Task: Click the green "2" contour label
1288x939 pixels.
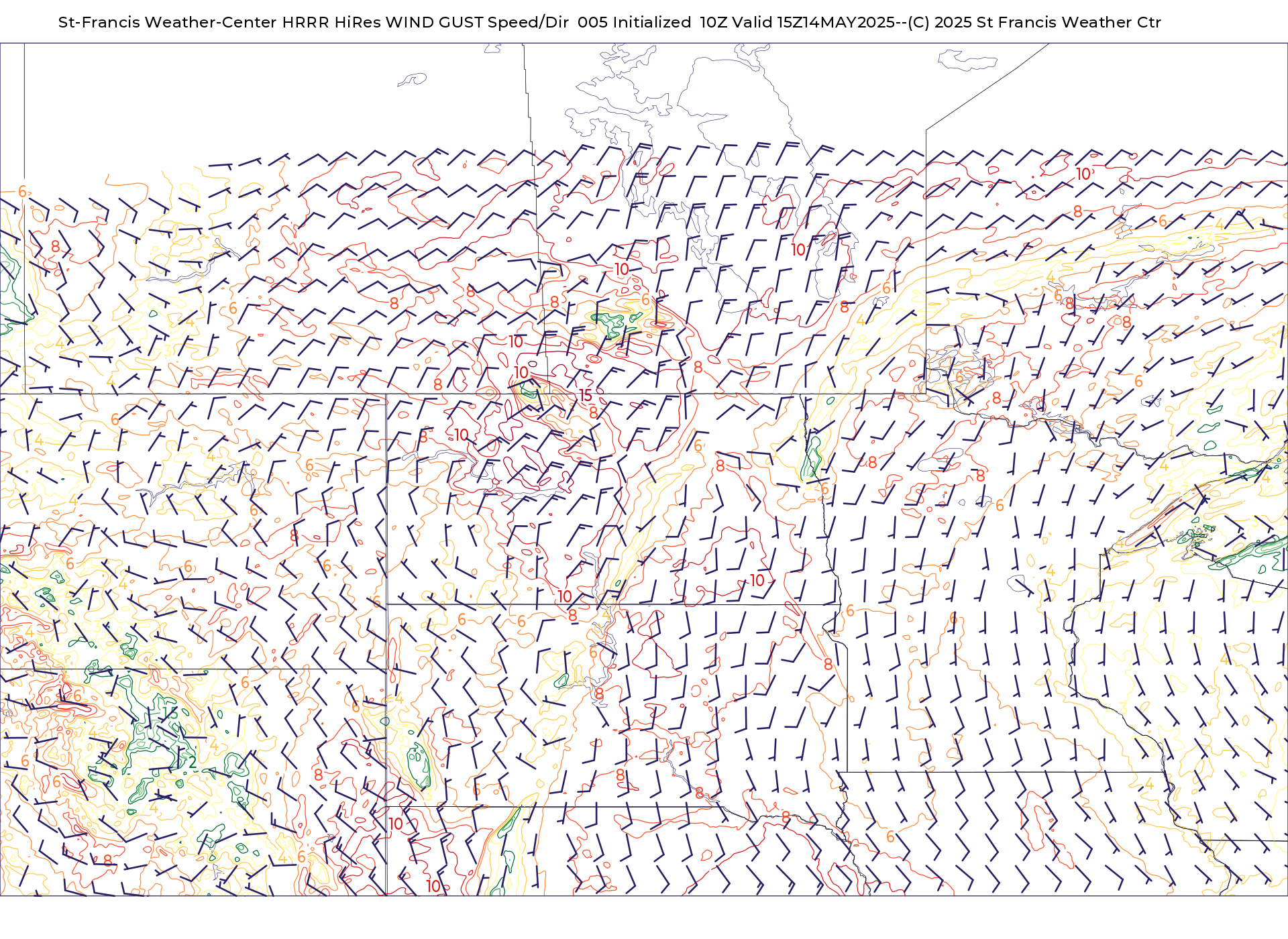Action: [193, 762]
